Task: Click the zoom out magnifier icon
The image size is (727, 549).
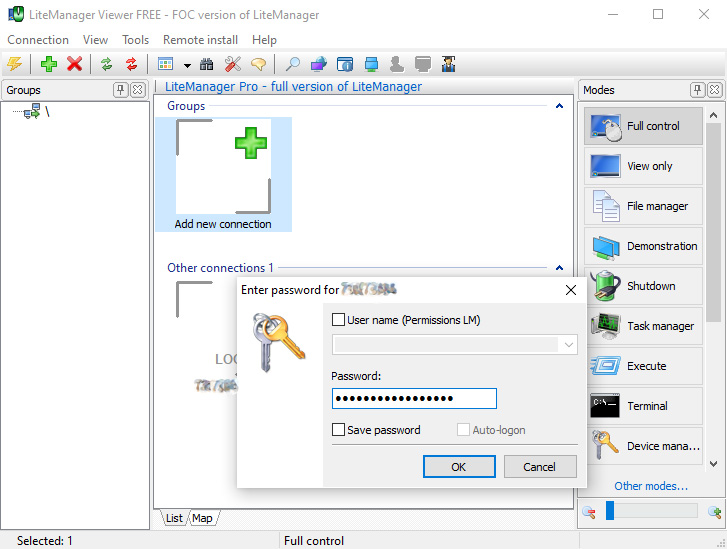Action: (589, 512)
